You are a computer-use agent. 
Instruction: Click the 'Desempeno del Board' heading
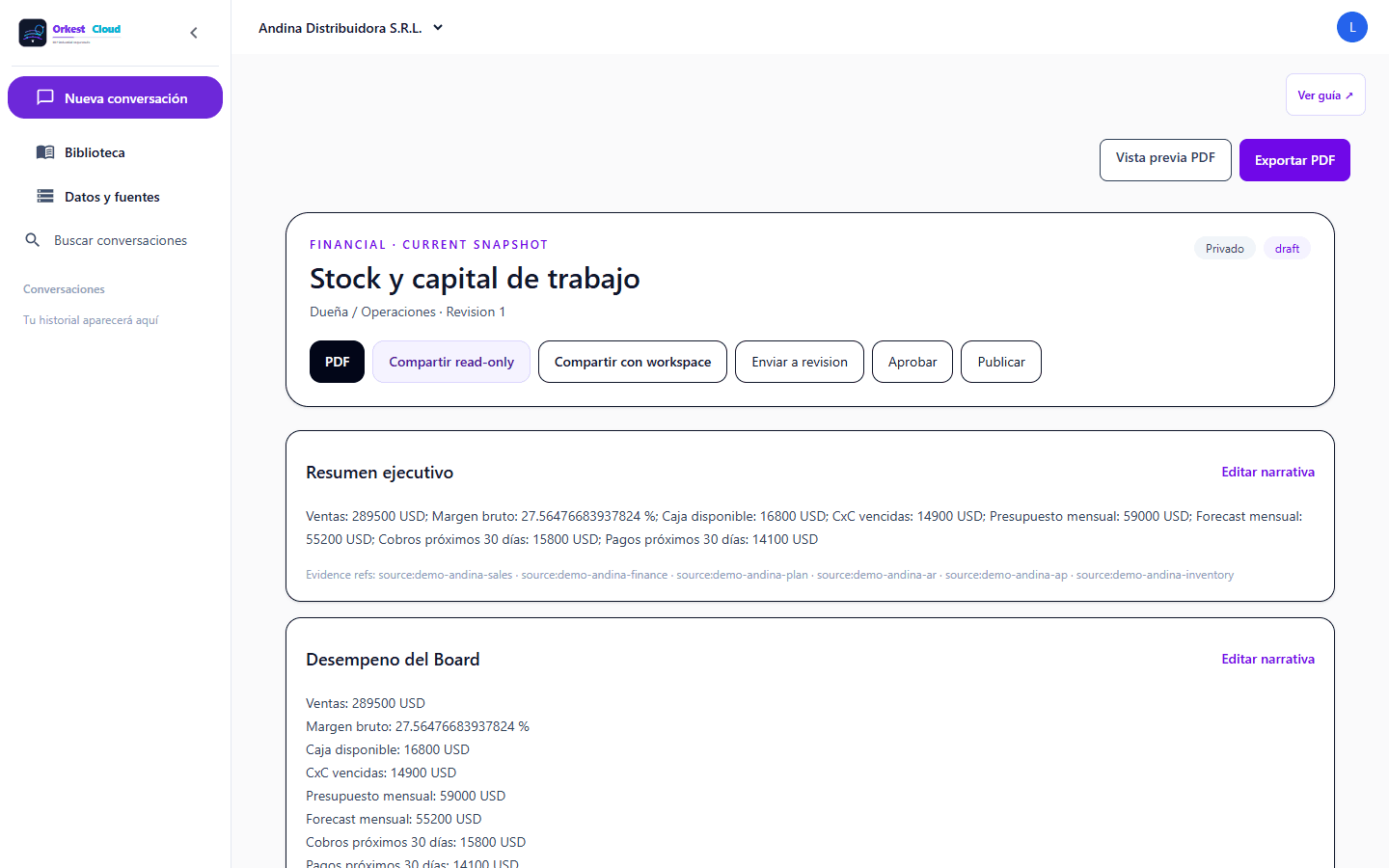click(x=393, y=660)
